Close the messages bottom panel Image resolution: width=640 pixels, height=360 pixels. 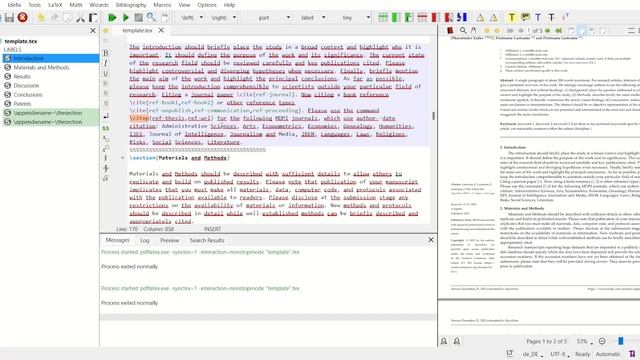[431, 240]
